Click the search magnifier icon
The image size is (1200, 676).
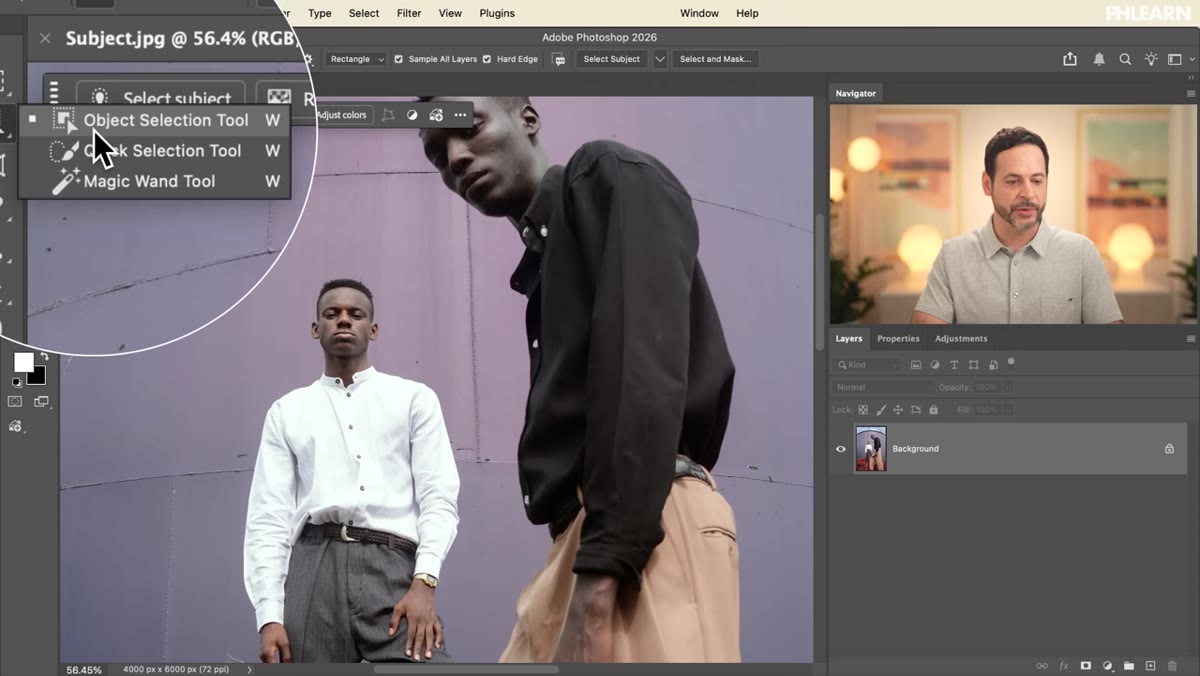point(1125,59)
